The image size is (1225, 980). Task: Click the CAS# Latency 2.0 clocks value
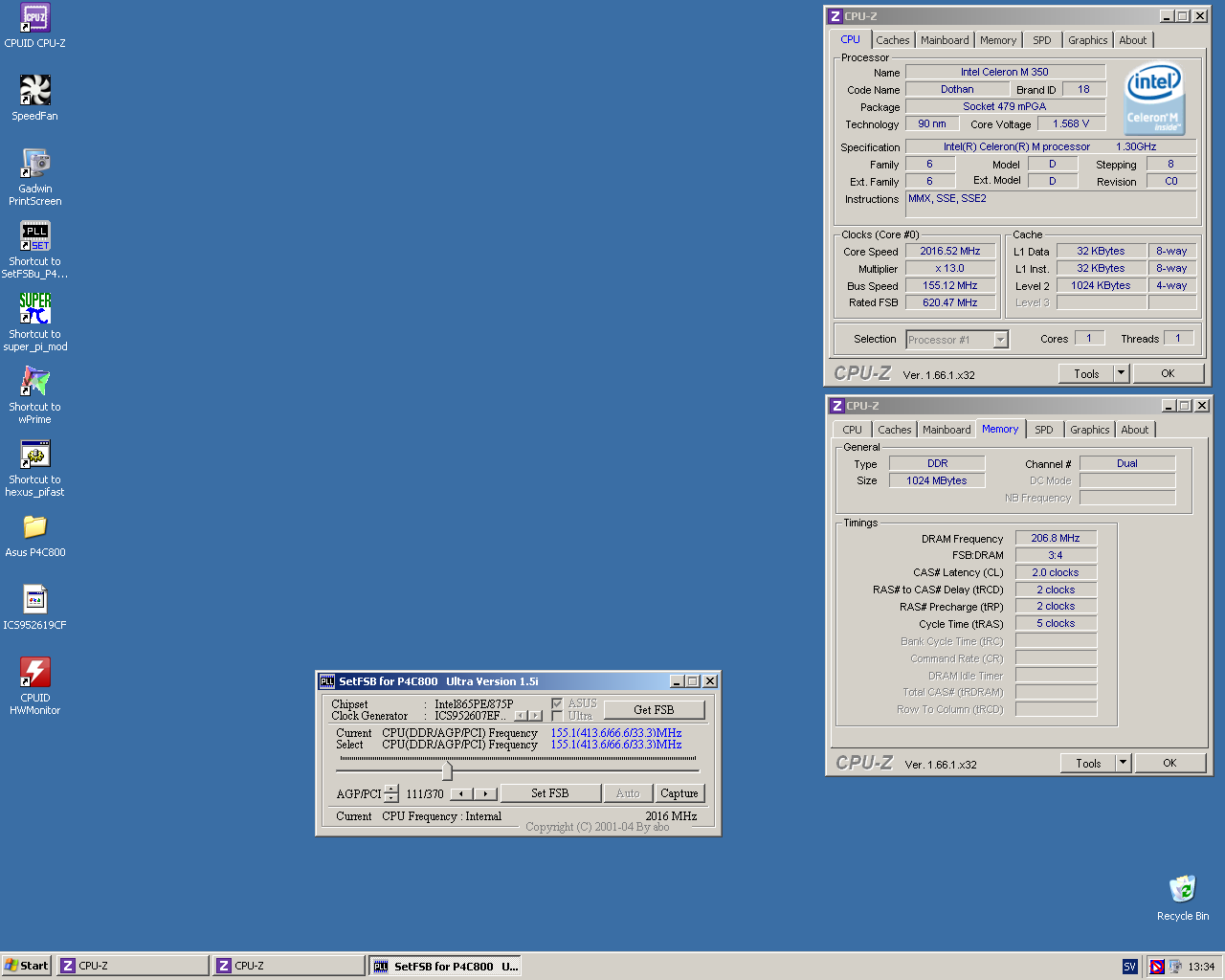point(1056,573)
